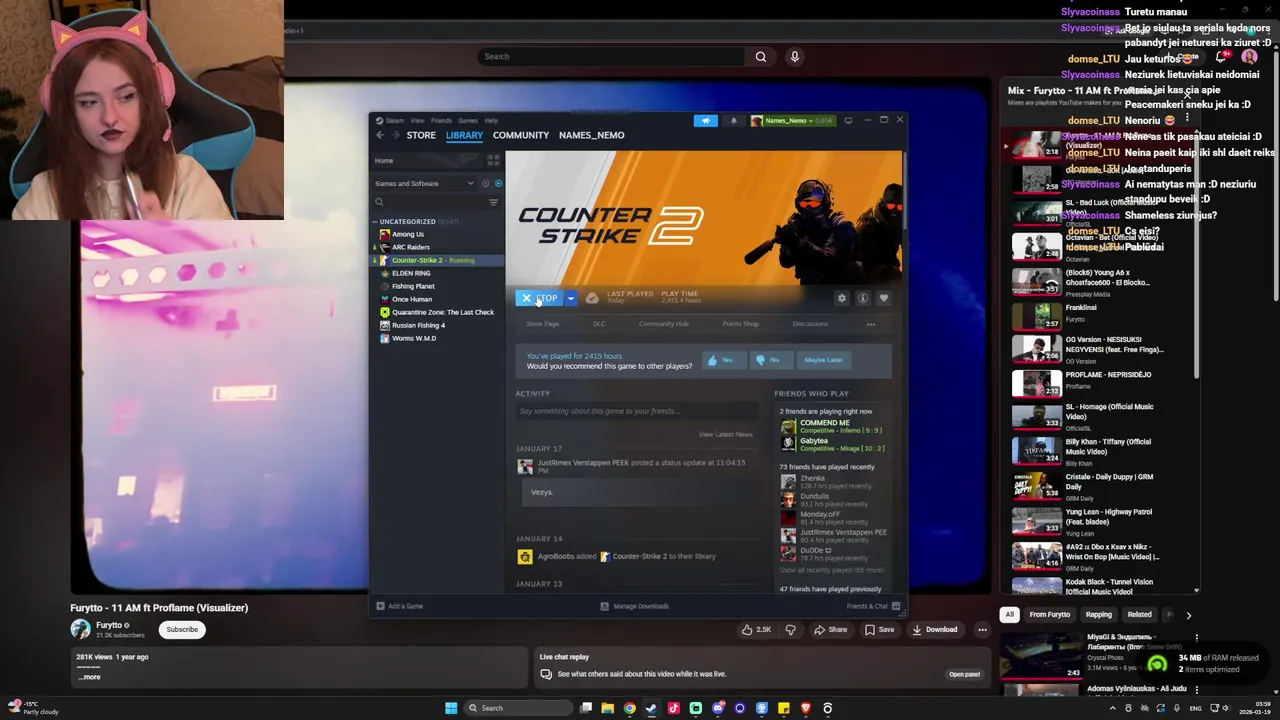This screenshot has width=1280, height=720.
Task: Open more actions for the YouTube video
Action: click(x=982, y=630)
